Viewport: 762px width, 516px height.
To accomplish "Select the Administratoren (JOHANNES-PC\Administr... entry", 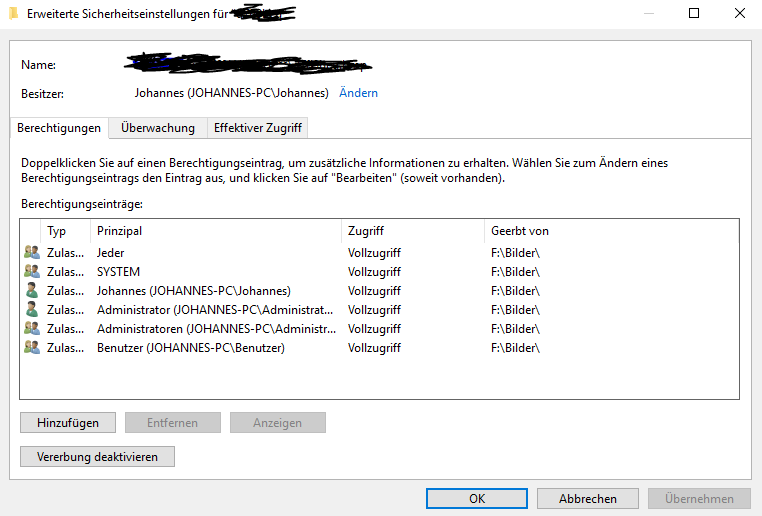I will click(216, 329).
